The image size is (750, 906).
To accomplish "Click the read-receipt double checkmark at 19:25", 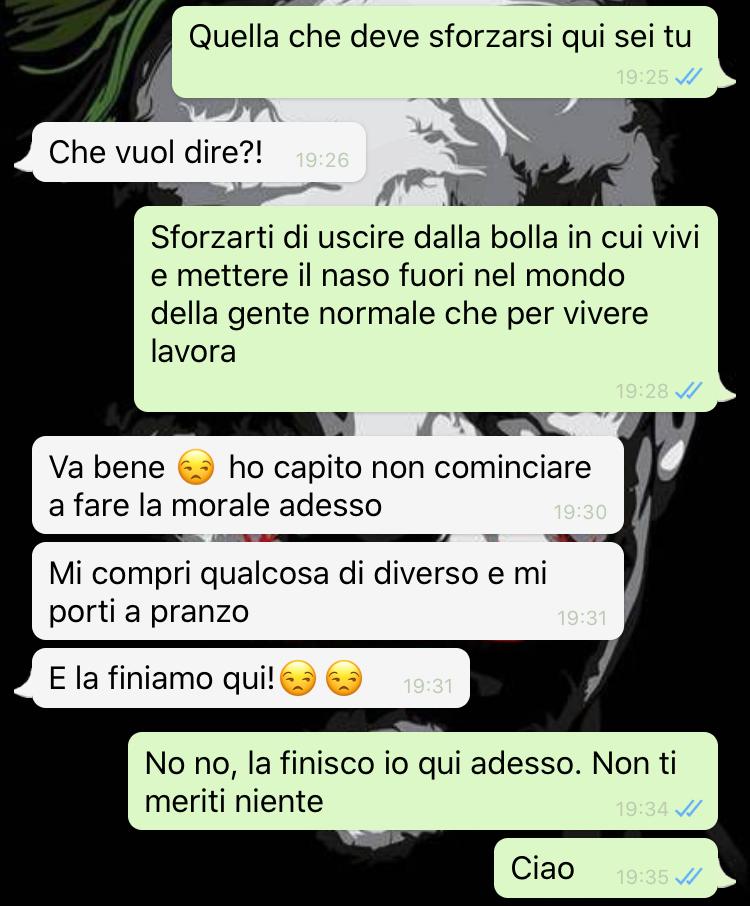I will 689,76.
